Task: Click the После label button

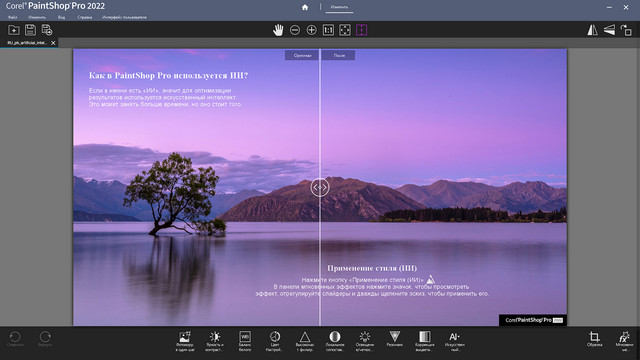Action: pos(339,55)
